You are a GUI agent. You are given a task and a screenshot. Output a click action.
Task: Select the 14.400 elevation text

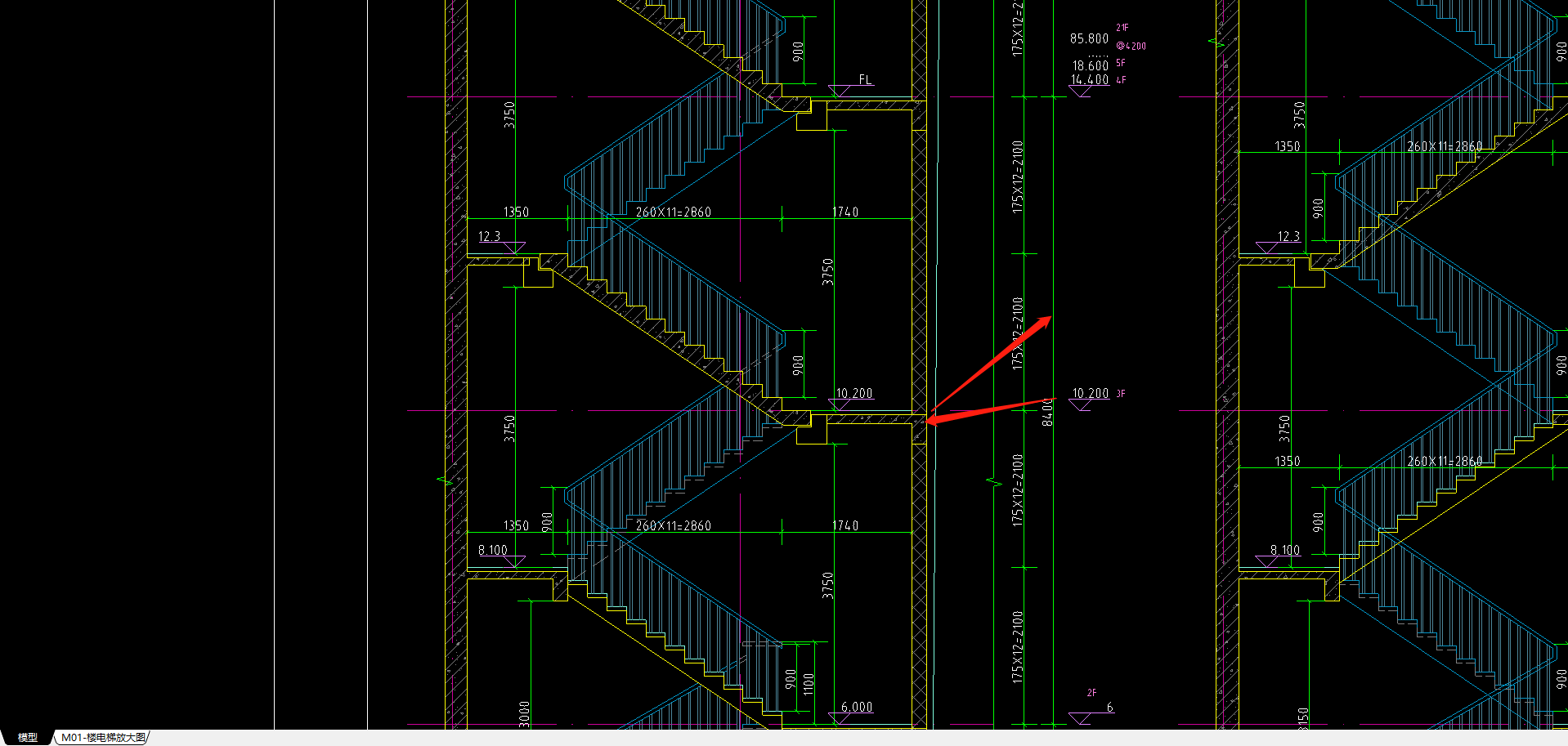(1090, 80)
